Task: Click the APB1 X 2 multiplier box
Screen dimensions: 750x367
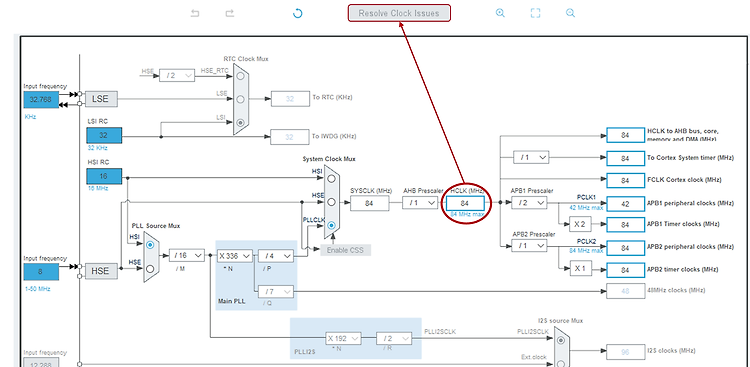Action: pyautogui.click(x=580, y=224)
